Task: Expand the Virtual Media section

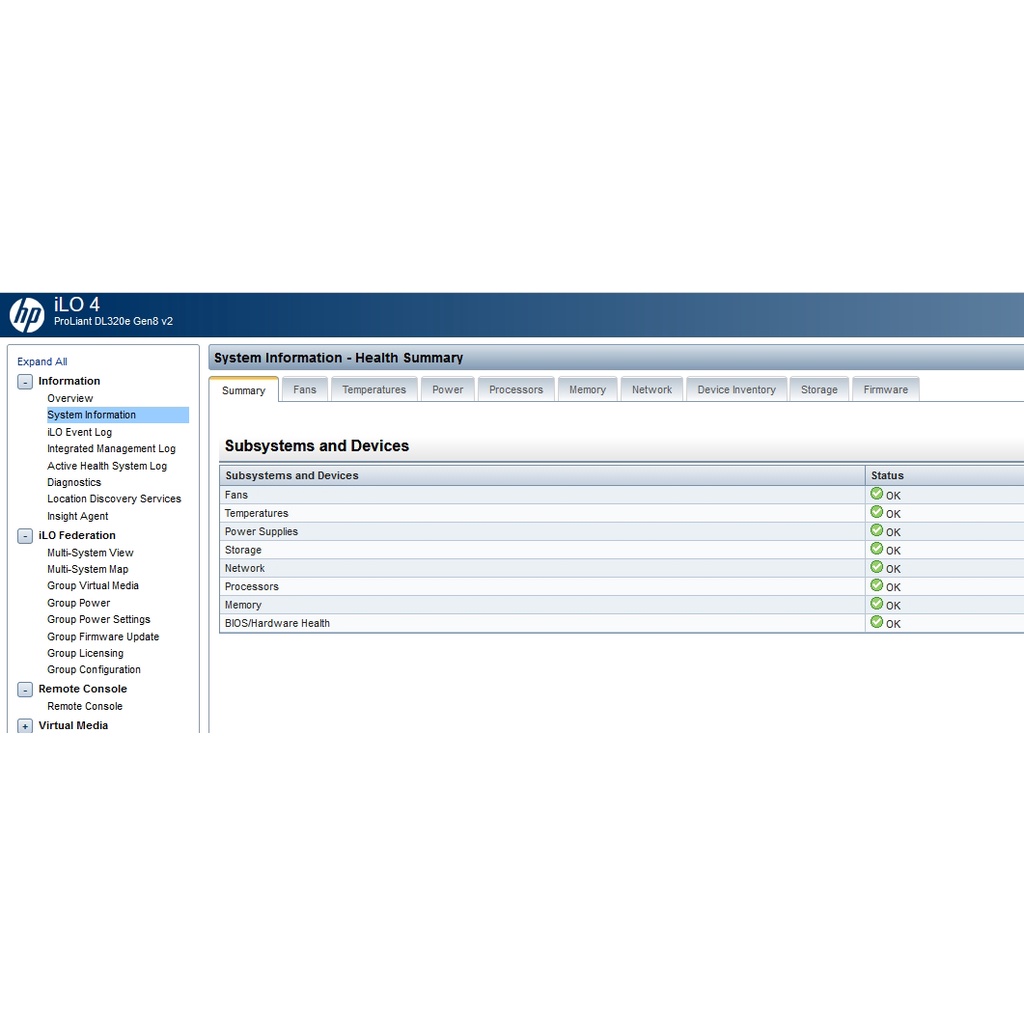Action: click(25, 726)
